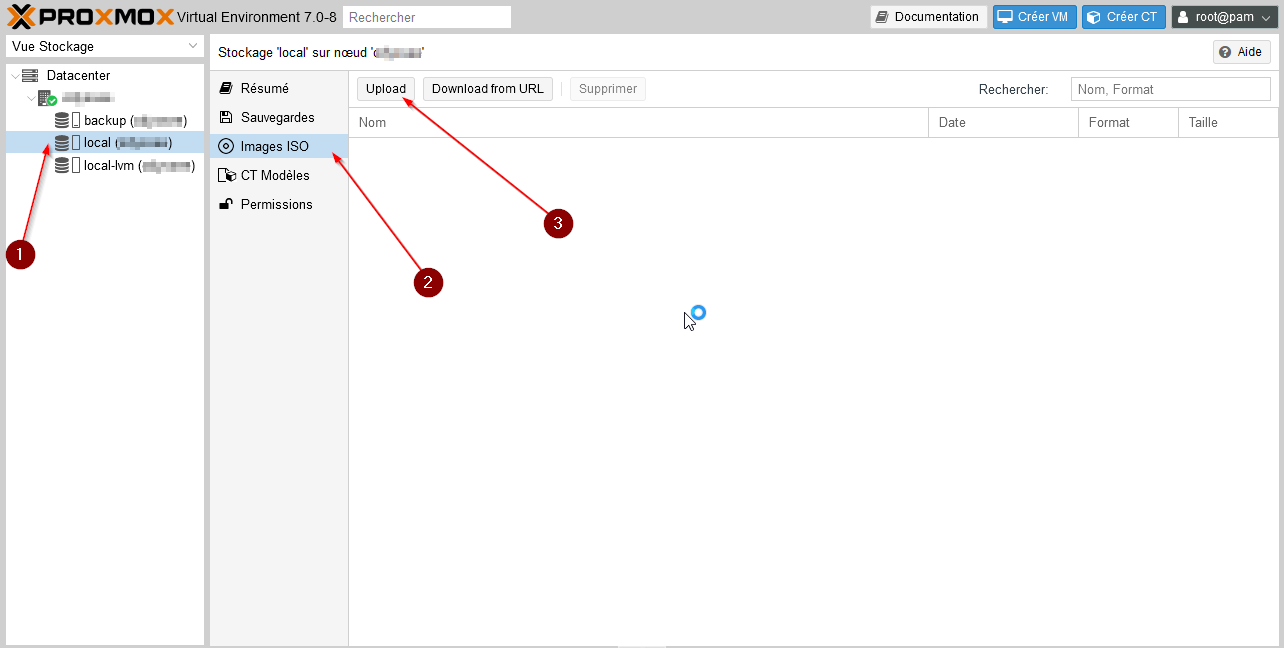Click Download from URL button
Image resolution: width=1284 pixels, height=648 pixels.
pyautogui.click(x=487, y=89)
